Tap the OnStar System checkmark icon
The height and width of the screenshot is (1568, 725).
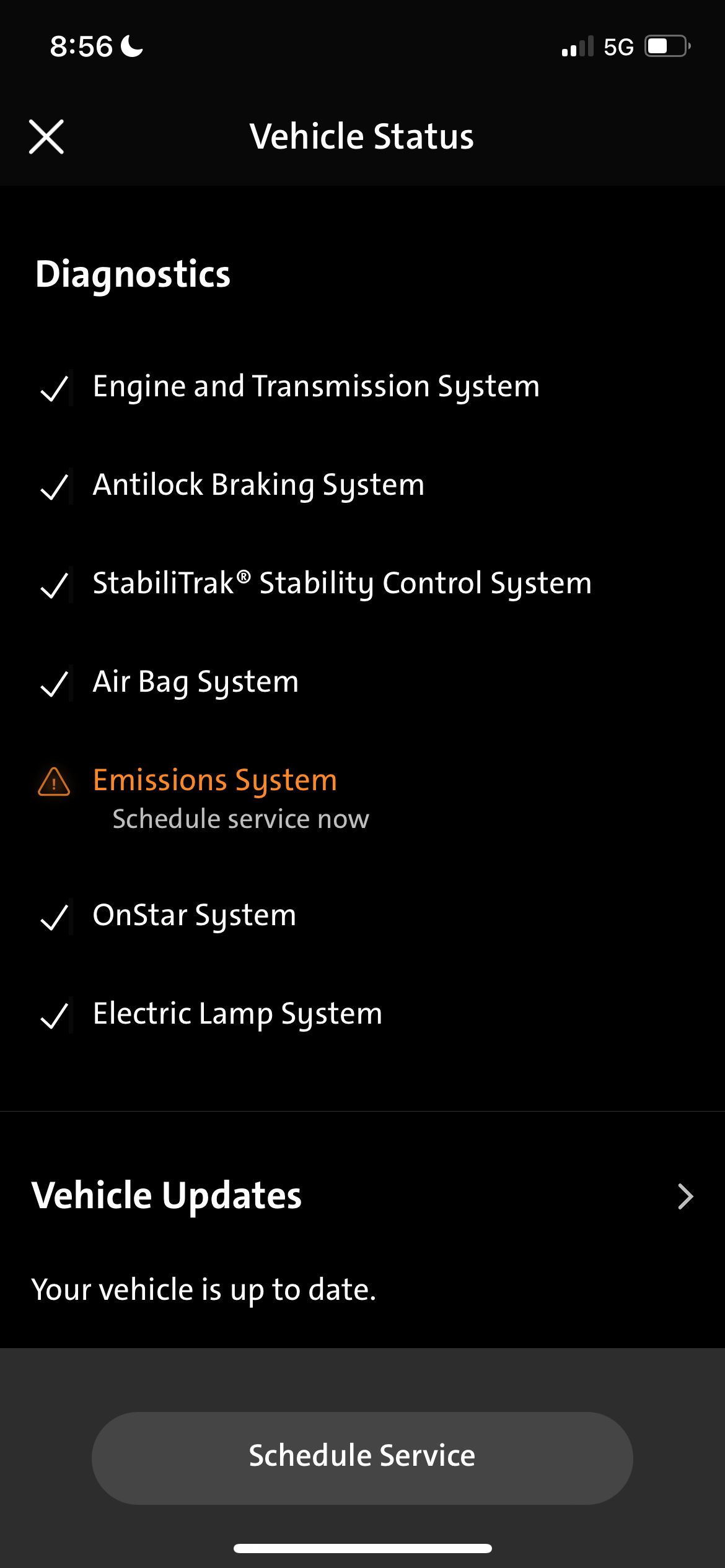coord(54,917)
